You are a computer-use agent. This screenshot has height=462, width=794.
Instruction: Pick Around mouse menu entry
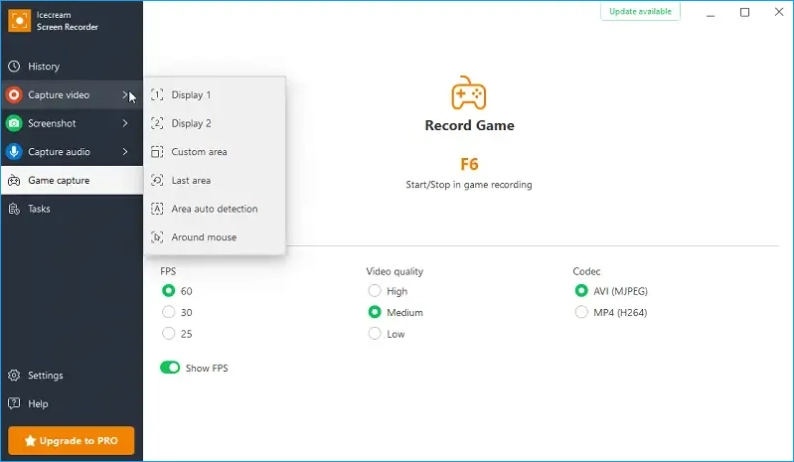[x=215, y=237]
